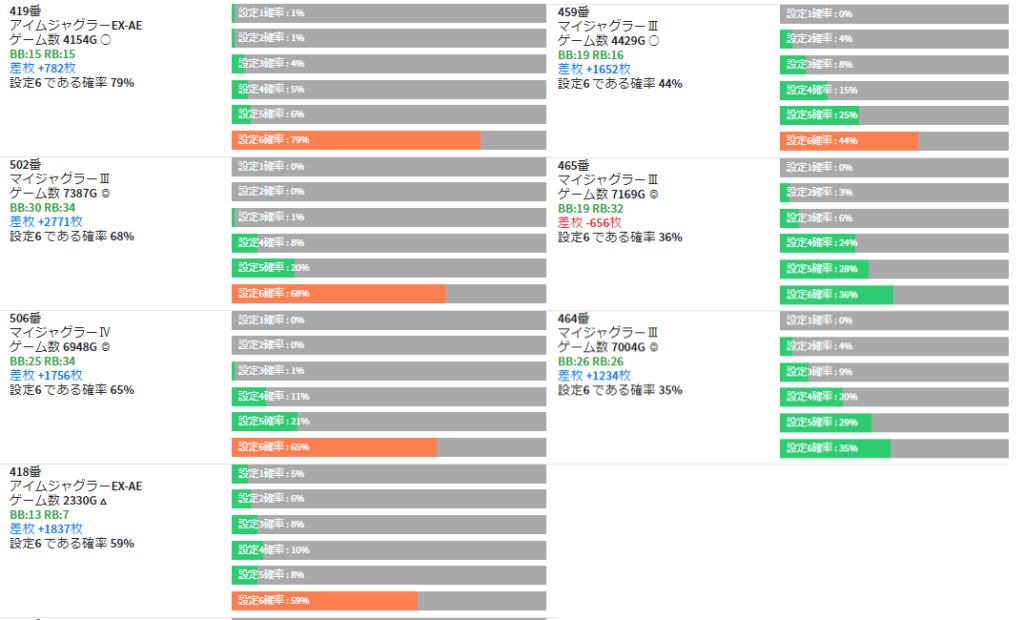
Task: Click the double-circle mark beside 7169G
Action: tap(654, 194)
